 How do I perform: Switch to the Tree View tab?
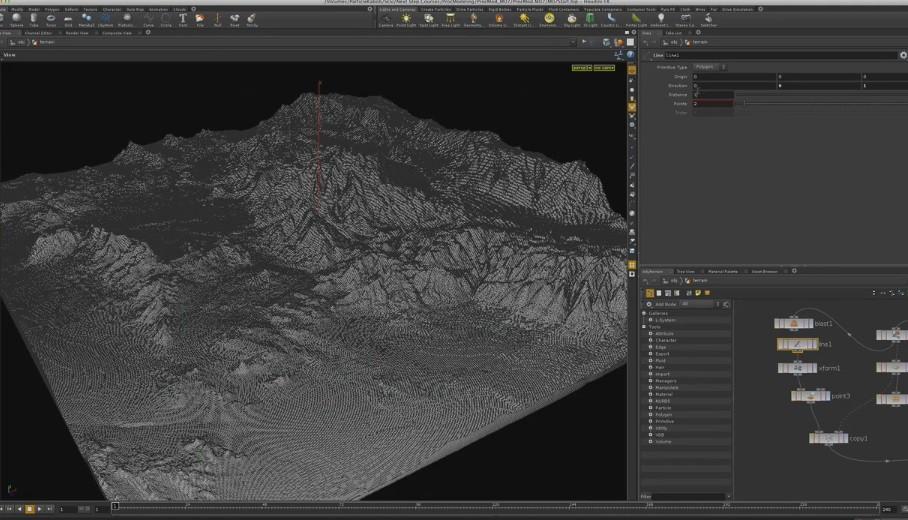coord(686,271)
